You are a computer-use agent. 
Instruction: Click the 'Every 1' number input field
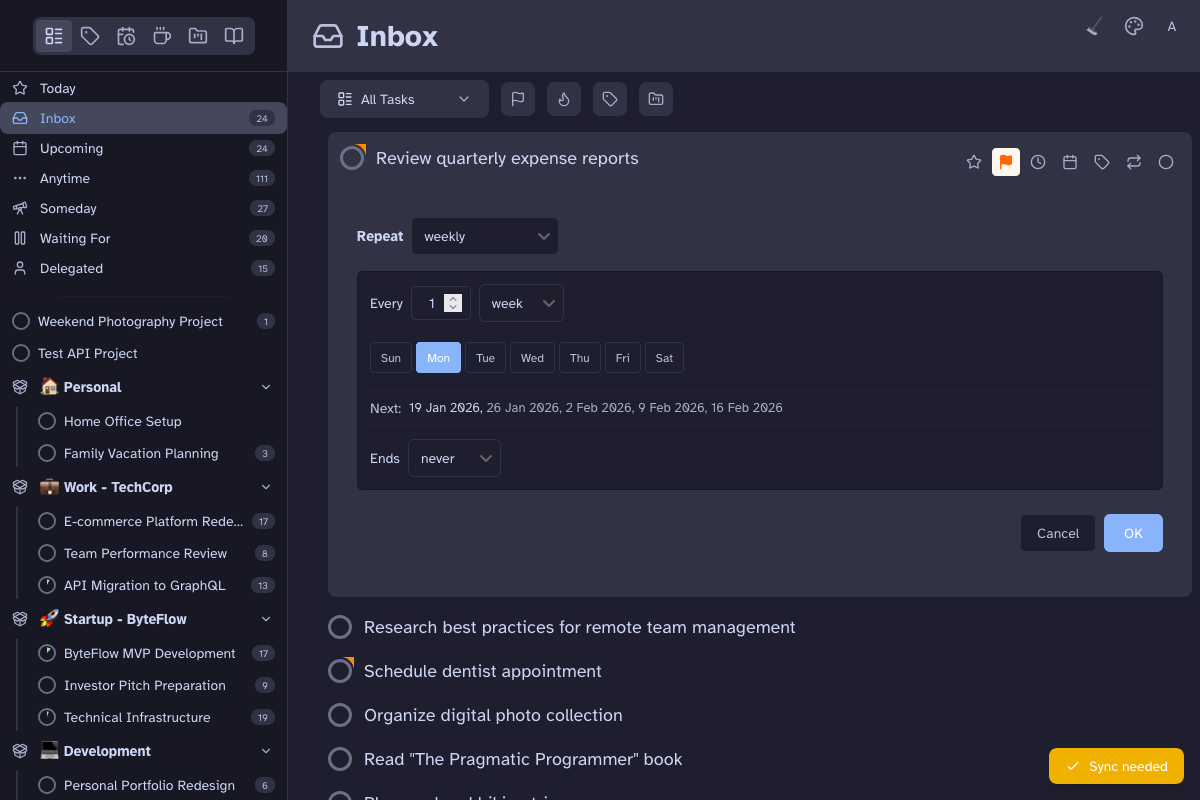(434, 303)
